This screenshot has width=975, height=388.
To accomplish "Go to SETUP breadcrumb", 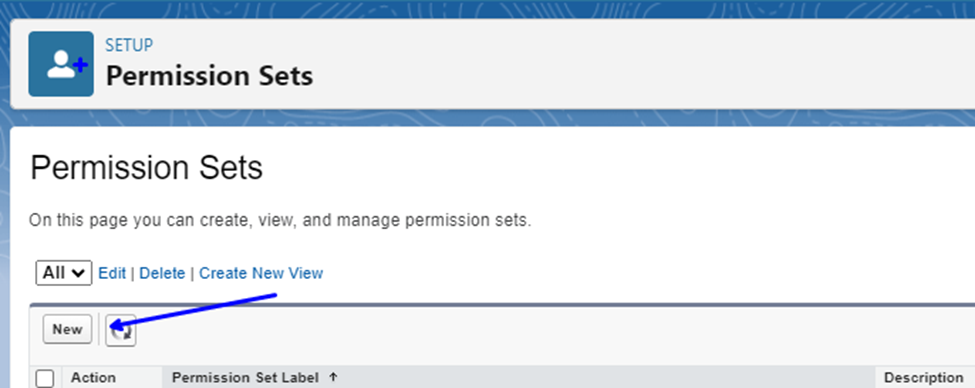I will pos(129,45).
